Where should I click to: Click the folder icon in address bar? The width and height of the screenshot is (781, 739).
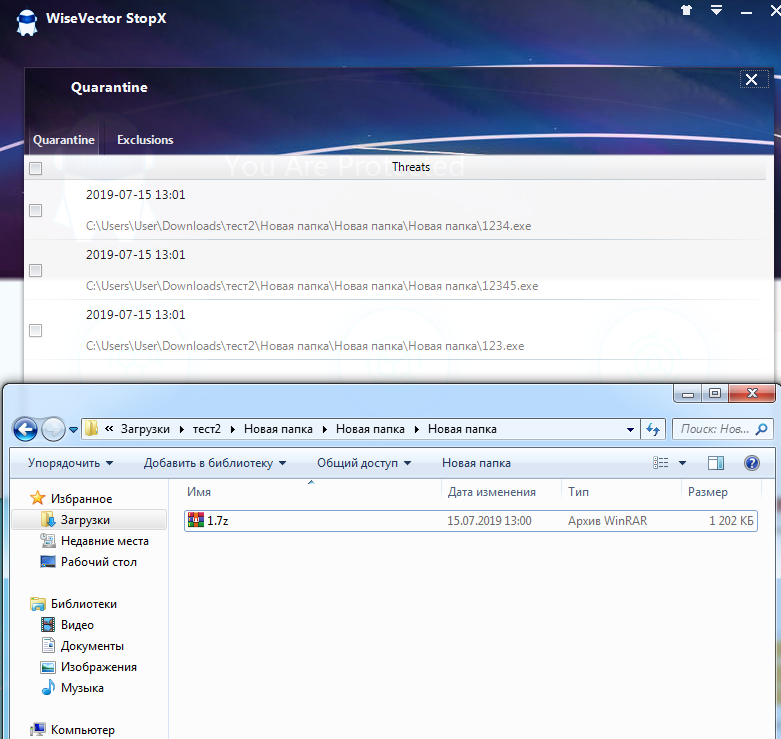91,429
